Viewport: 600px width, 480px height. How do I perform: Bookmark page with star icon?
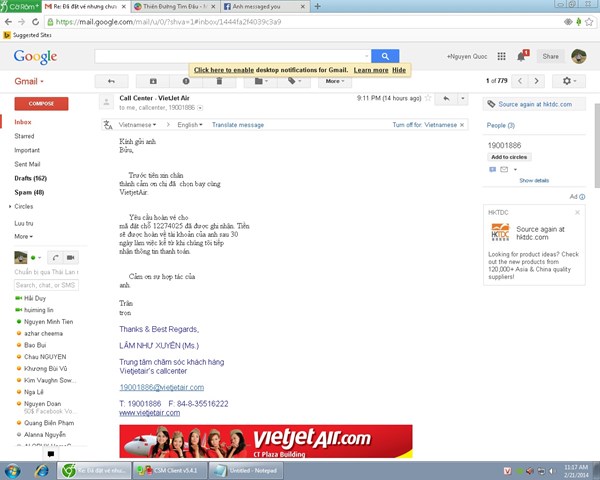[x=589, y=22]
